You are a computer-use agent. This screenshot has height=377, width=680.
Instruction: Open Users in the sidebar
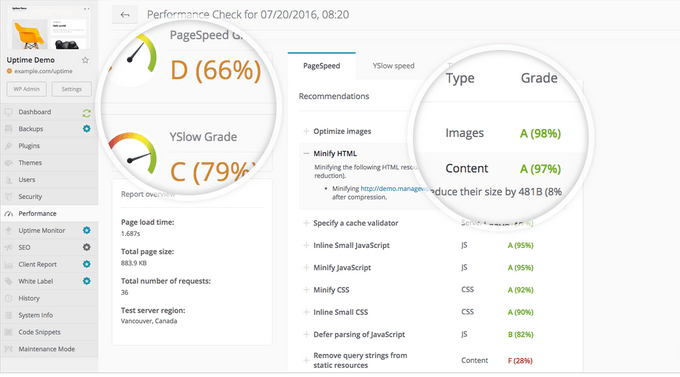(49, 180)
